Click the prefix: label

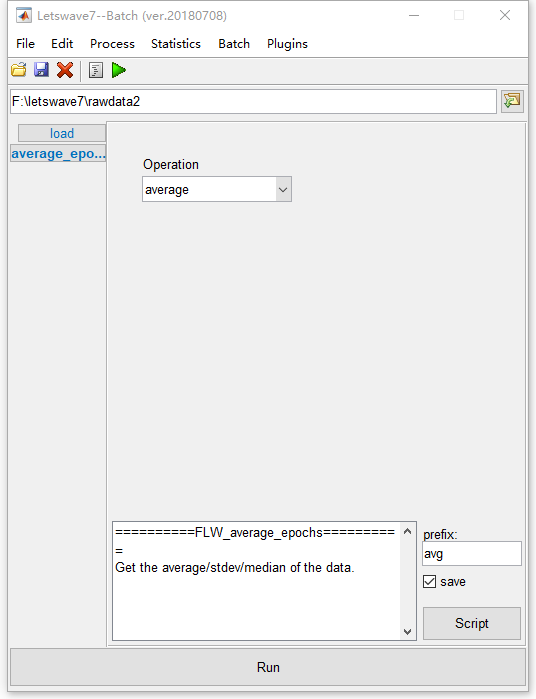click(440, 535)
